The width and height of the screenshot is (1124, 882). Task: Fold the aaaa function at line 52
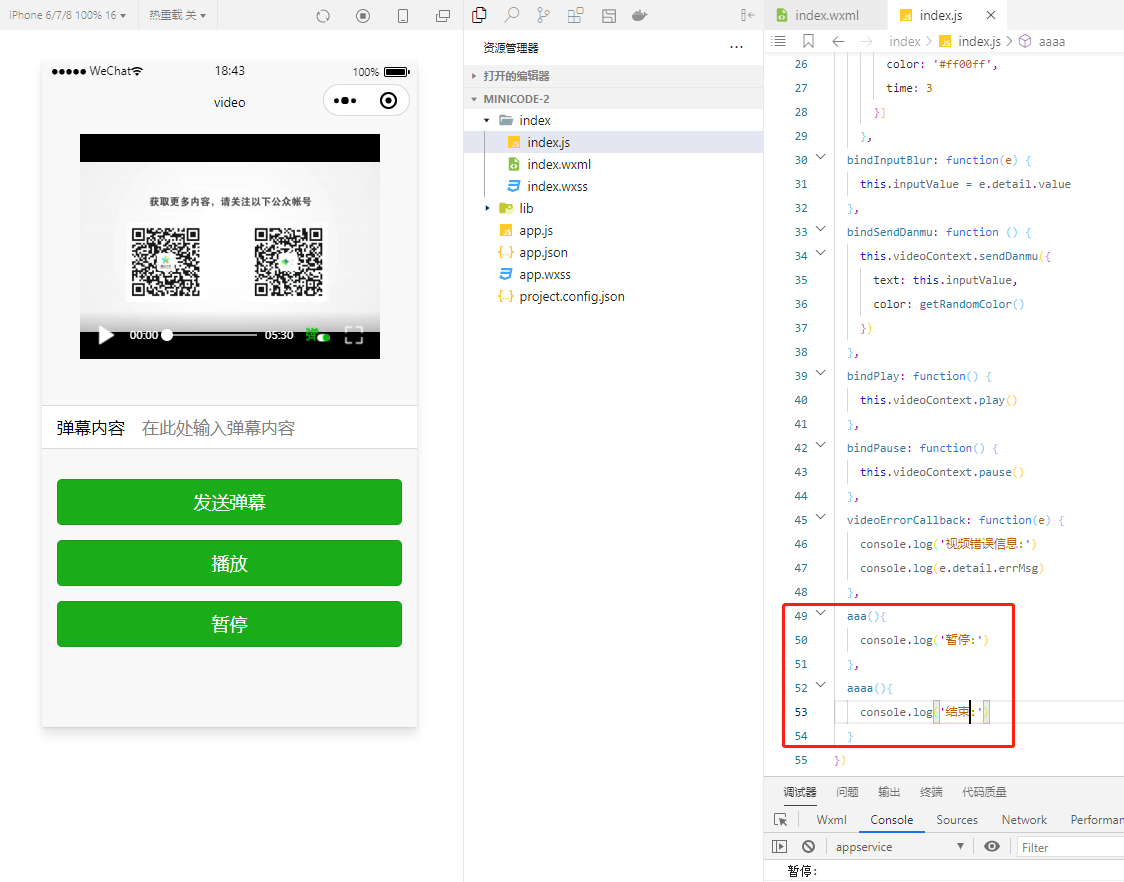coord(821,686)
